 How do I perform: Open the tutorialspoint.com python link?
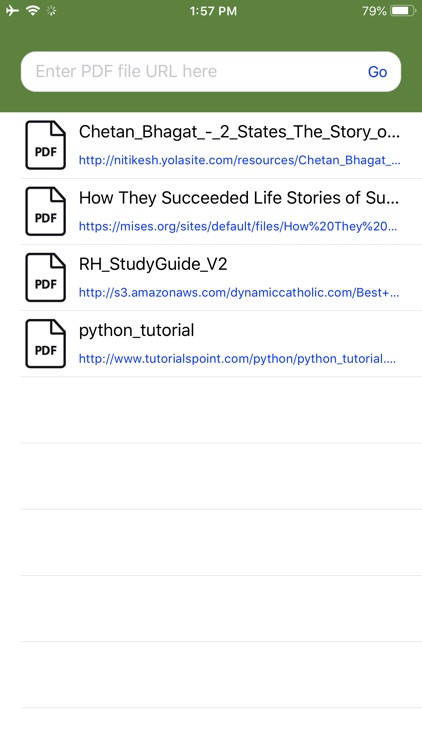(x=237, y=359)
